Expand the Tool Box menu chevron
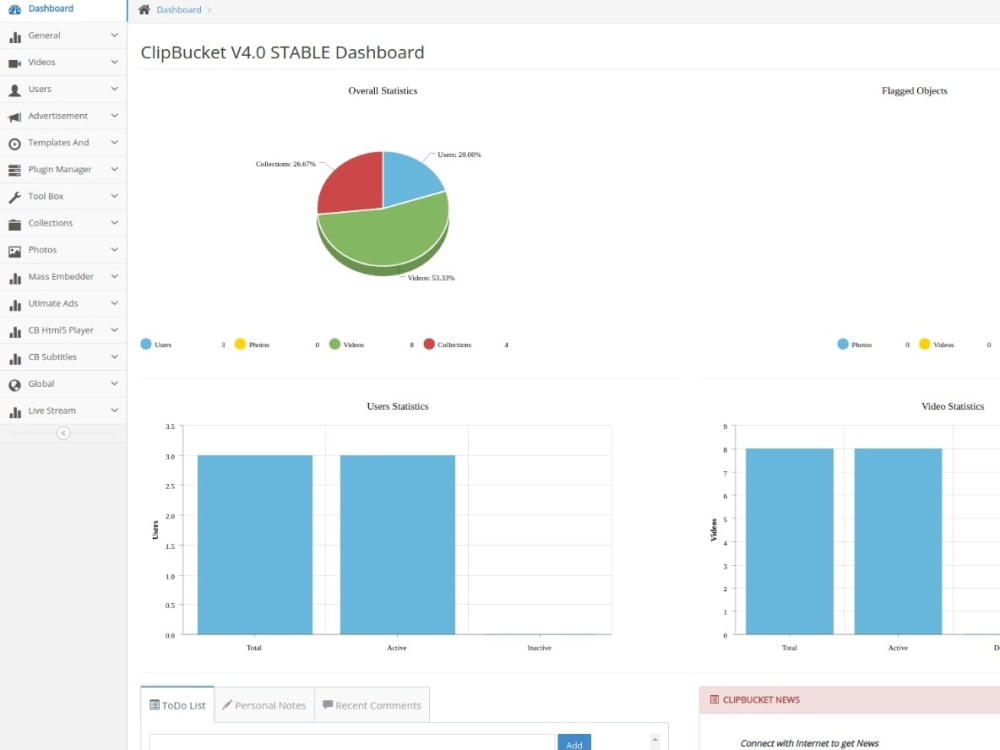Image resolution: width=1000 pixels, height=750 pixels. [x=114, y=196]
